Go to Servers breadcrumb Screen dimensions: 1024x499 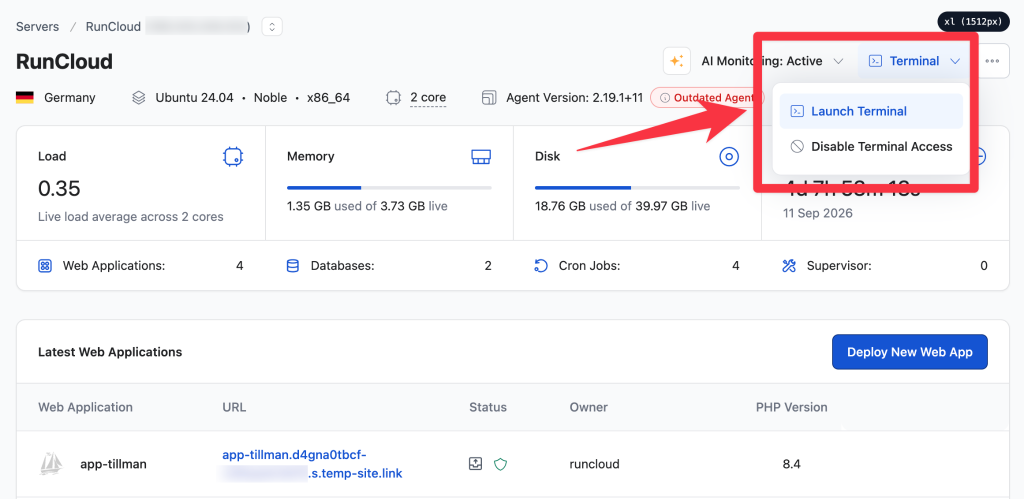tap(37, 27)
